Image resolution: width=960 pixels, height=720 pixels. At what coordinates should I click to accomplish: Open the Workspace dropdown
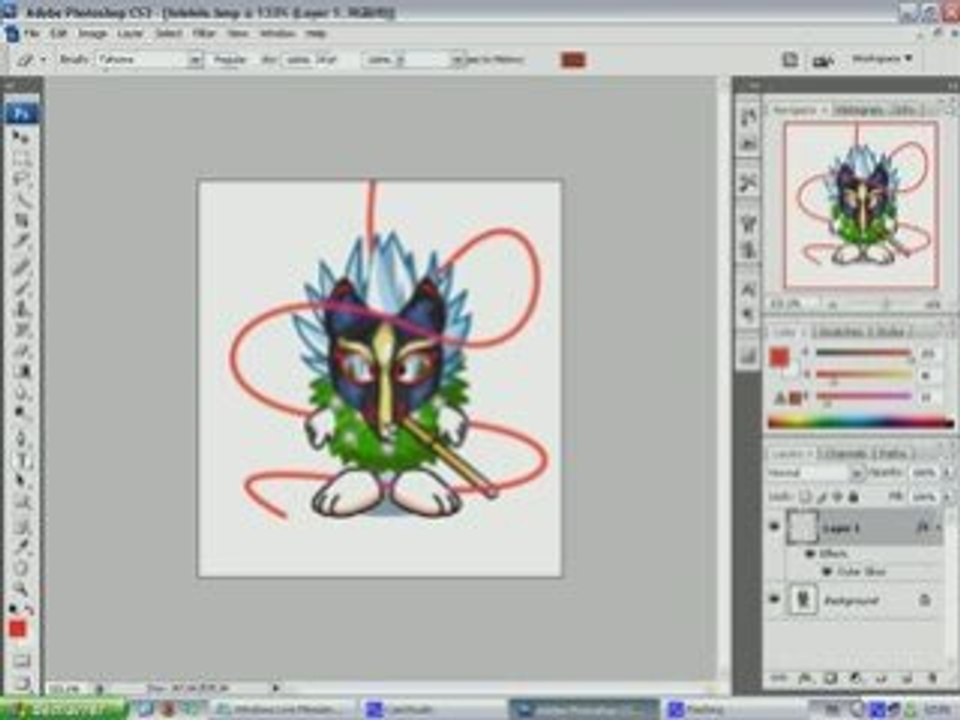click(x=882, y=59)
